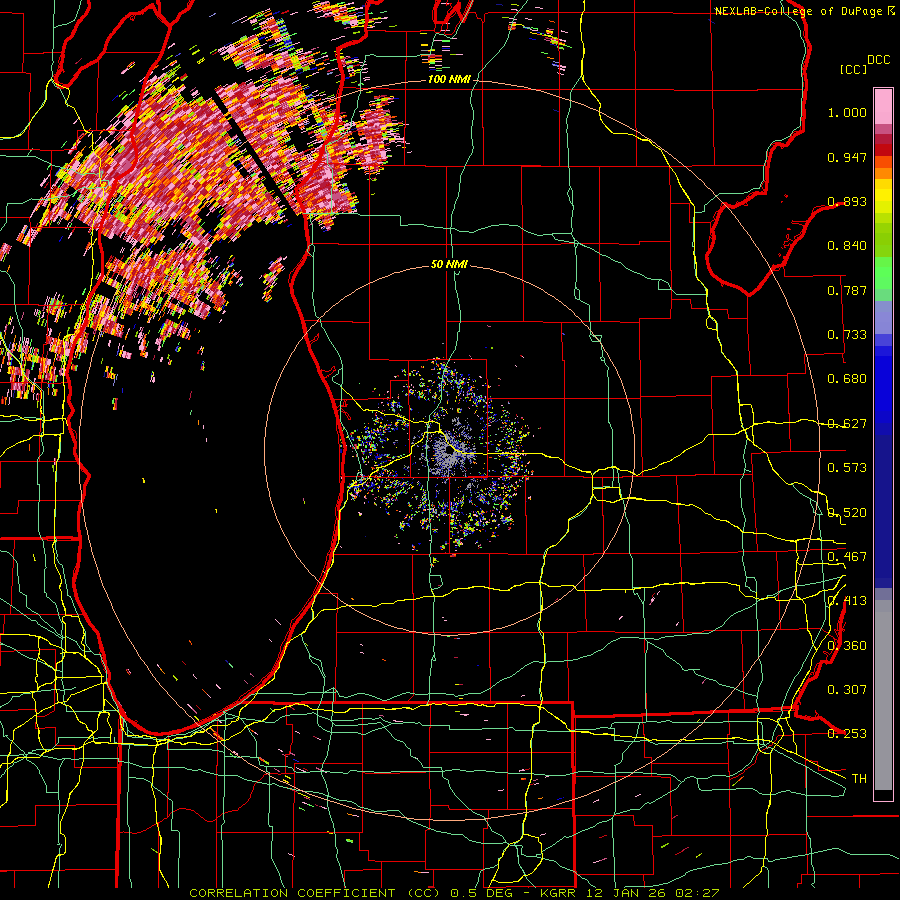Click the '[CC]' legend unit label
Screen dimensions: 900x900
coord(853,69)
